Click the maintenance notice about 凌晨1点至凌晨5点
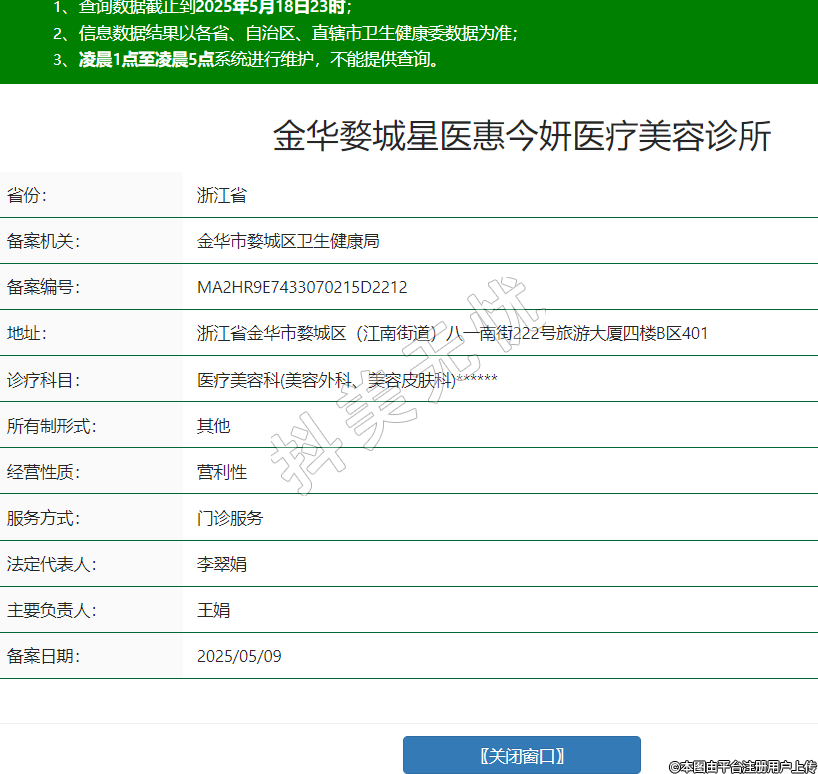The width and height of the screenshot is (818, 774). [258, 59]
